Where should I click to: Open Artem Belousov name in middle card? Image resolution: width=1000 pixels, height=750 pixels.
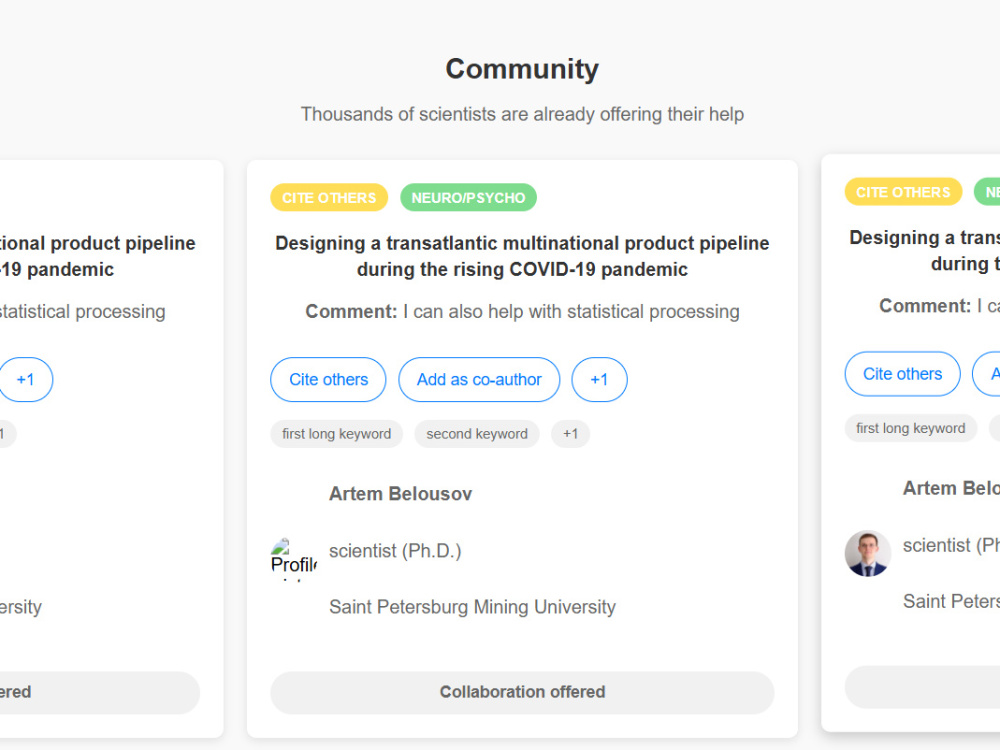[x=401, y=494]
